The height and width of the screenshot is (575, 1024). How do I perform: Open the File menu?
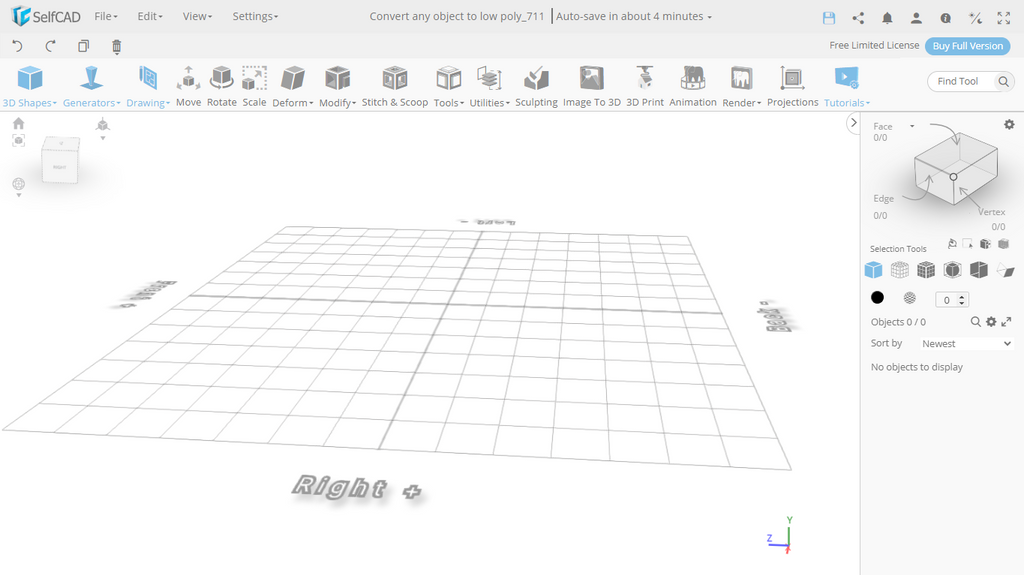pyautogui.click(x=105, y=17)
